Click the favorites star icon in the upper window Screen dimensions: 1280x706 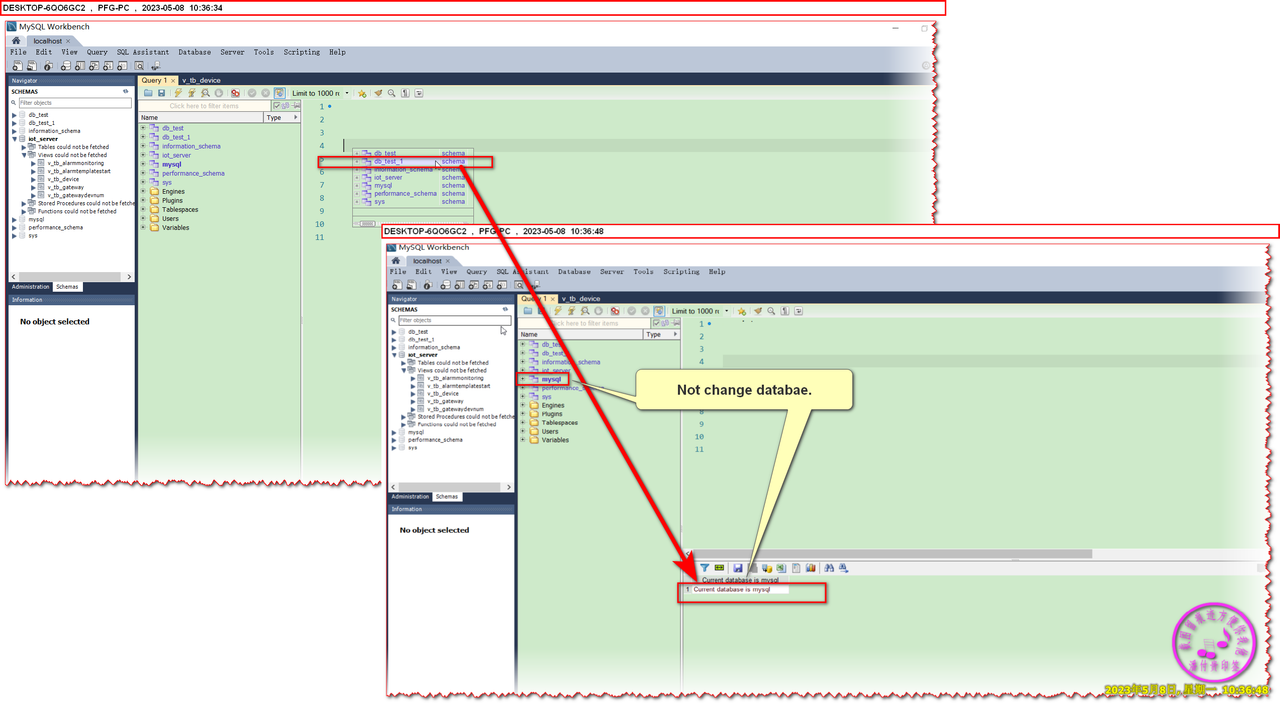[x=362, y=93]
